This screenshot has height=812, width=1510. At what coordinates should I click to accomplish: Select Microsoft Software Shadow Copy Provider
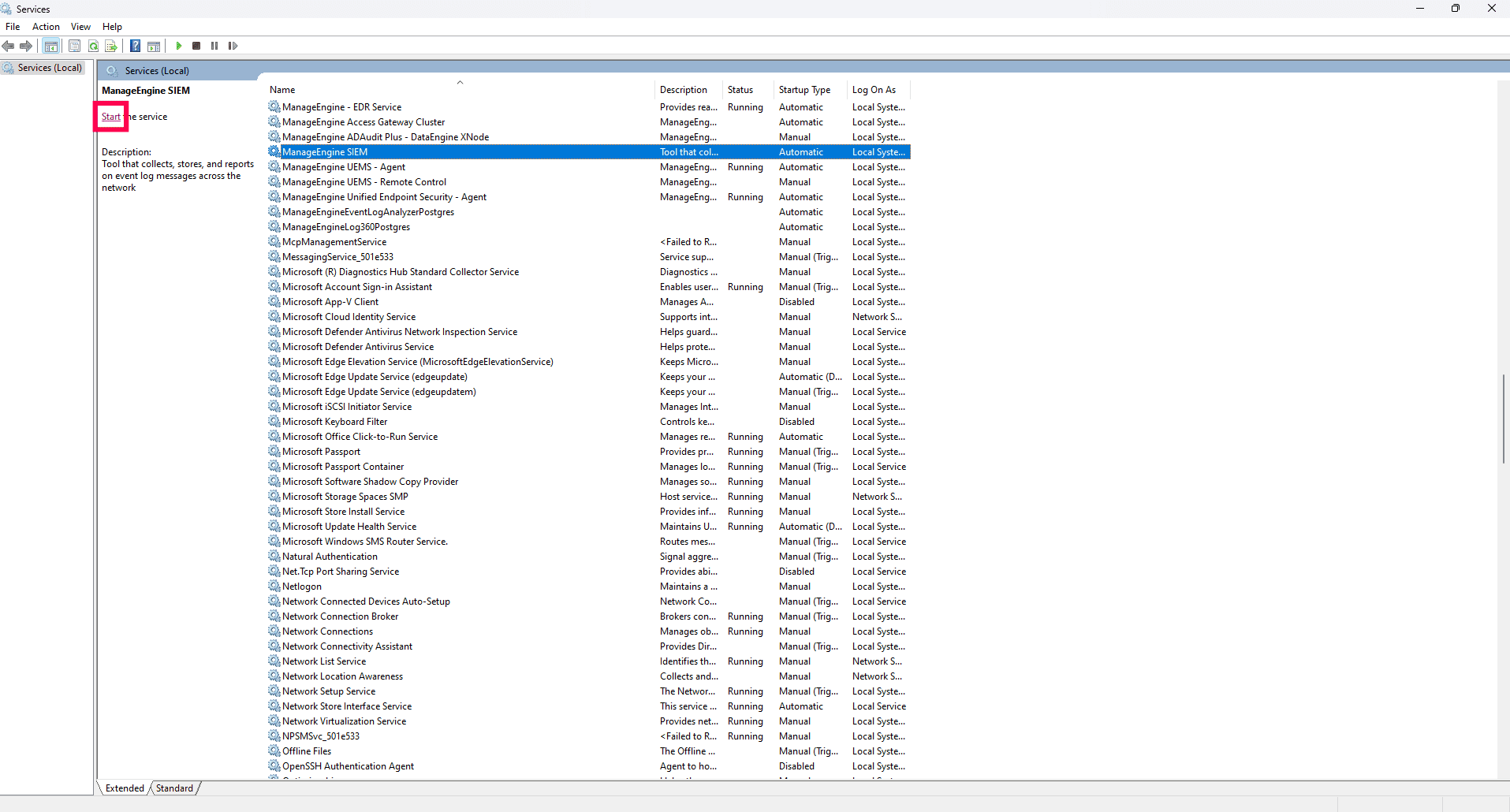(589, 482)
